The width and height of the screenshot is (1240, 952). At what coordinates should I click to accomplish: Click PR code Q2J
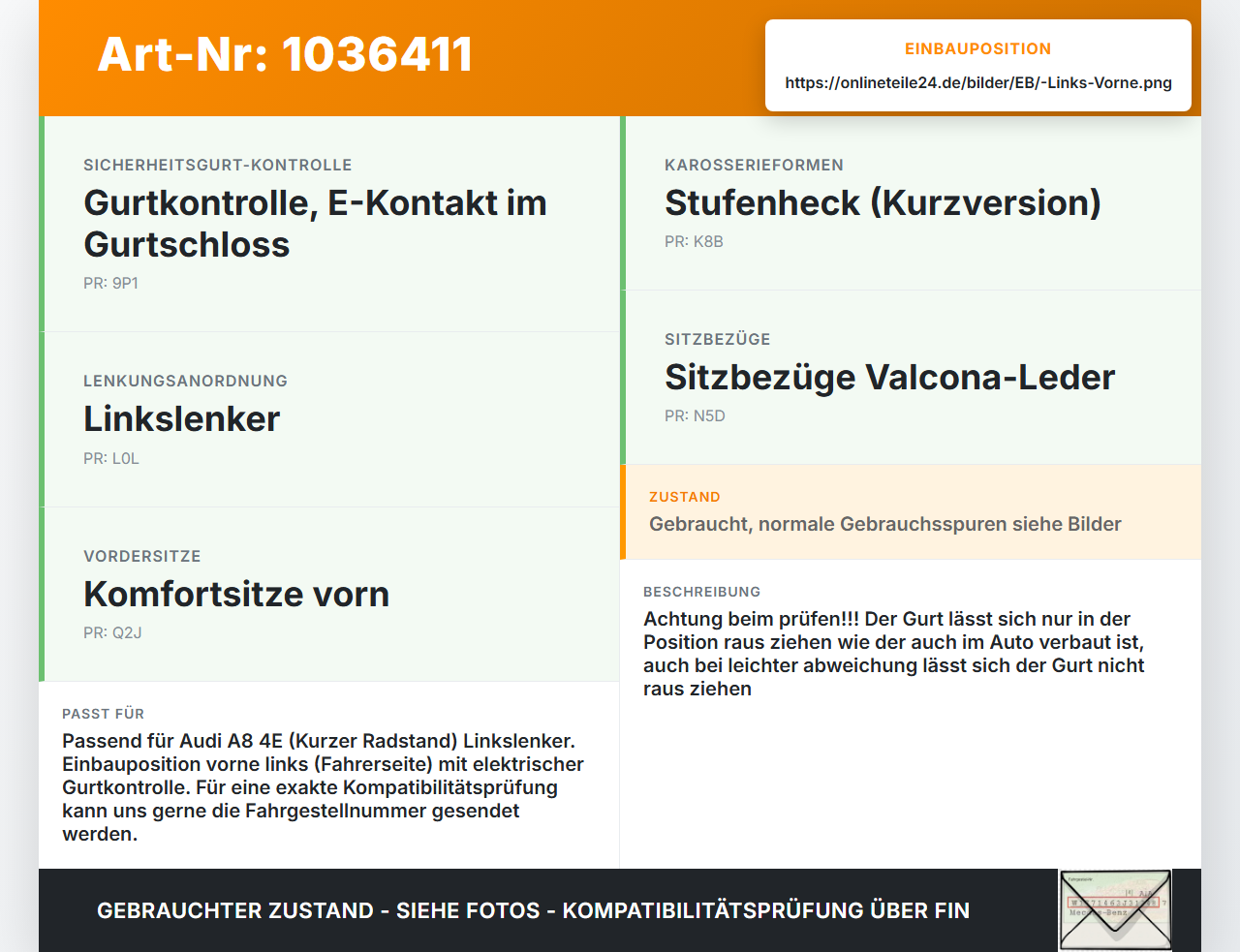point(112,633)
